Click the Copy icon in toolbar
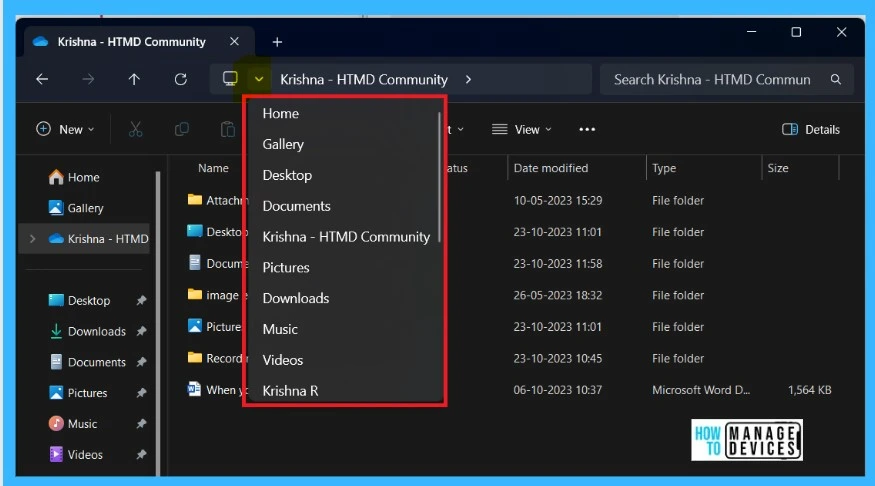 pyautogui.click(x=181, y=129)
